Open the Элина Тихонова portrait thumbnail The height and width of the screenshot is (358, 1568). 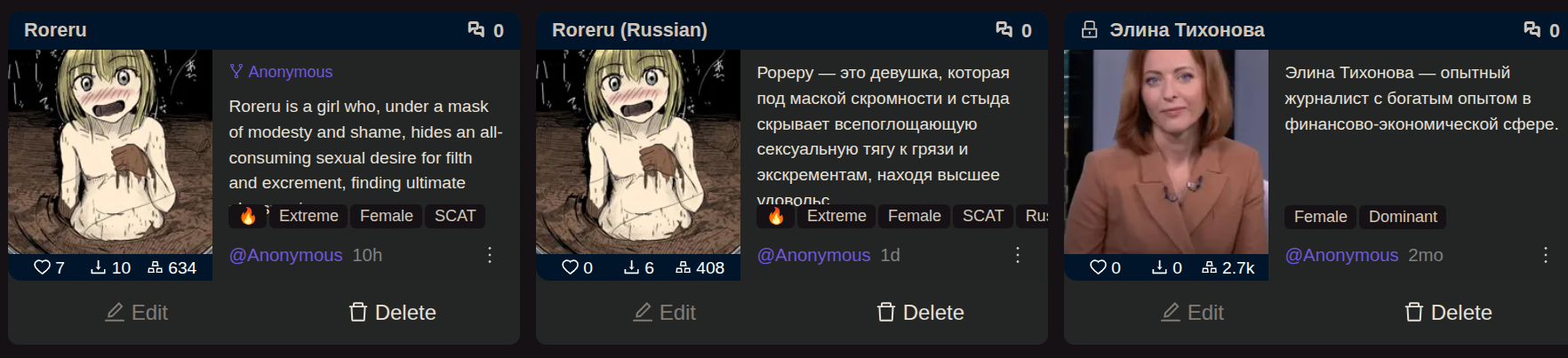pos(1166,152)
